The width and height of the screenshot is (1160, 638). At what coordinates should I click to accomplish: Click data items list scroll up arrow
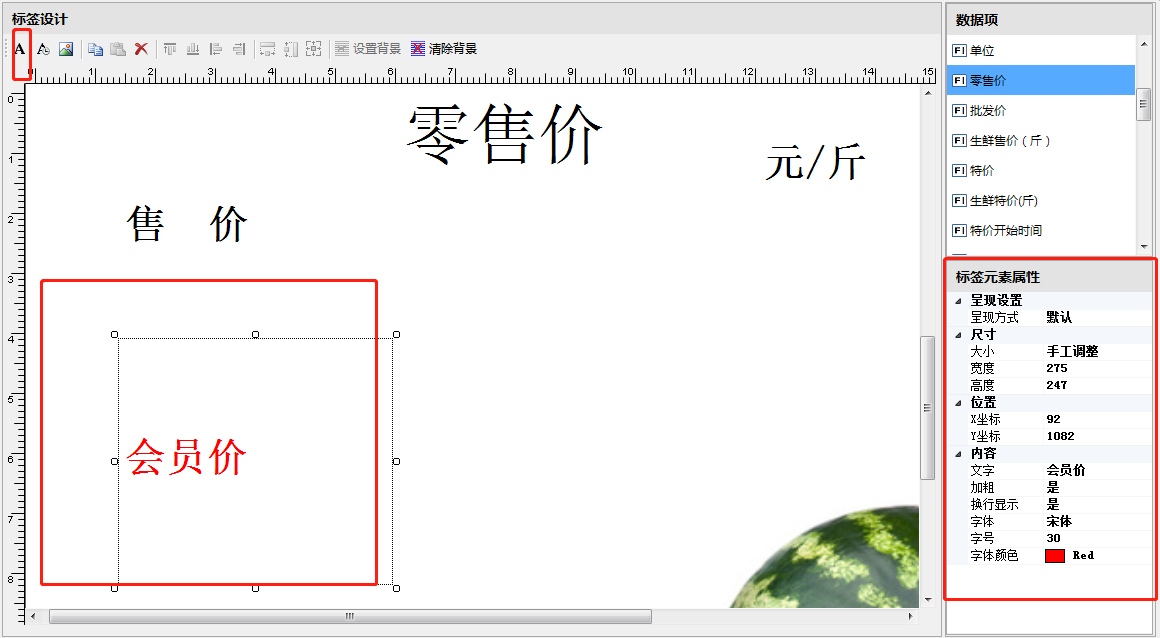click(x=1144, y=44)
